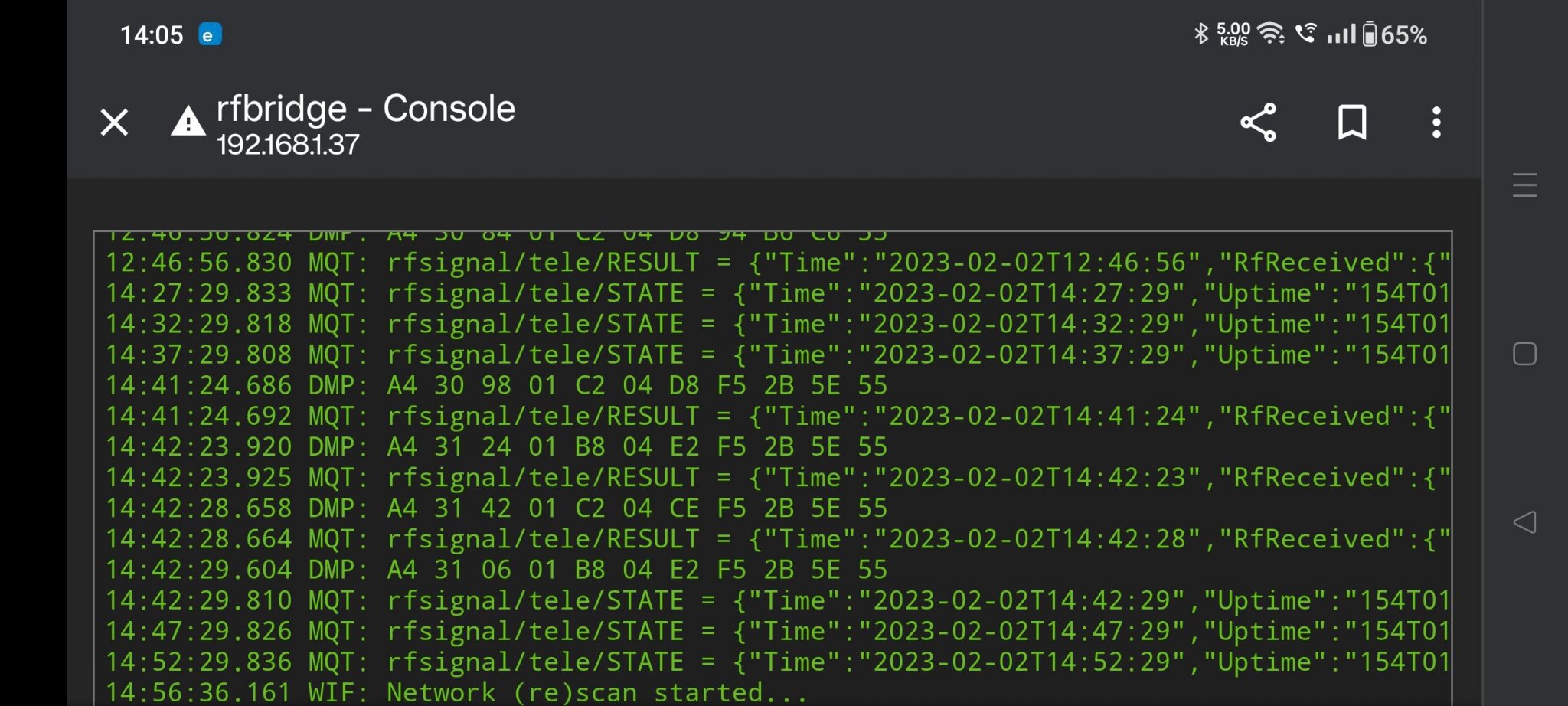Tap the rfbridge - Console page title

(x=365, y=109)
